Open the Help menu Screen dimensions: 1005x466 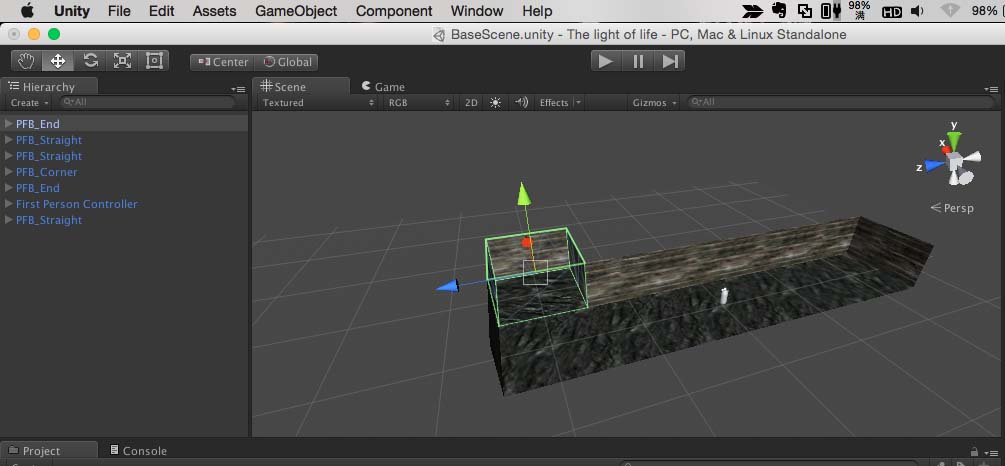click(537, 11)
